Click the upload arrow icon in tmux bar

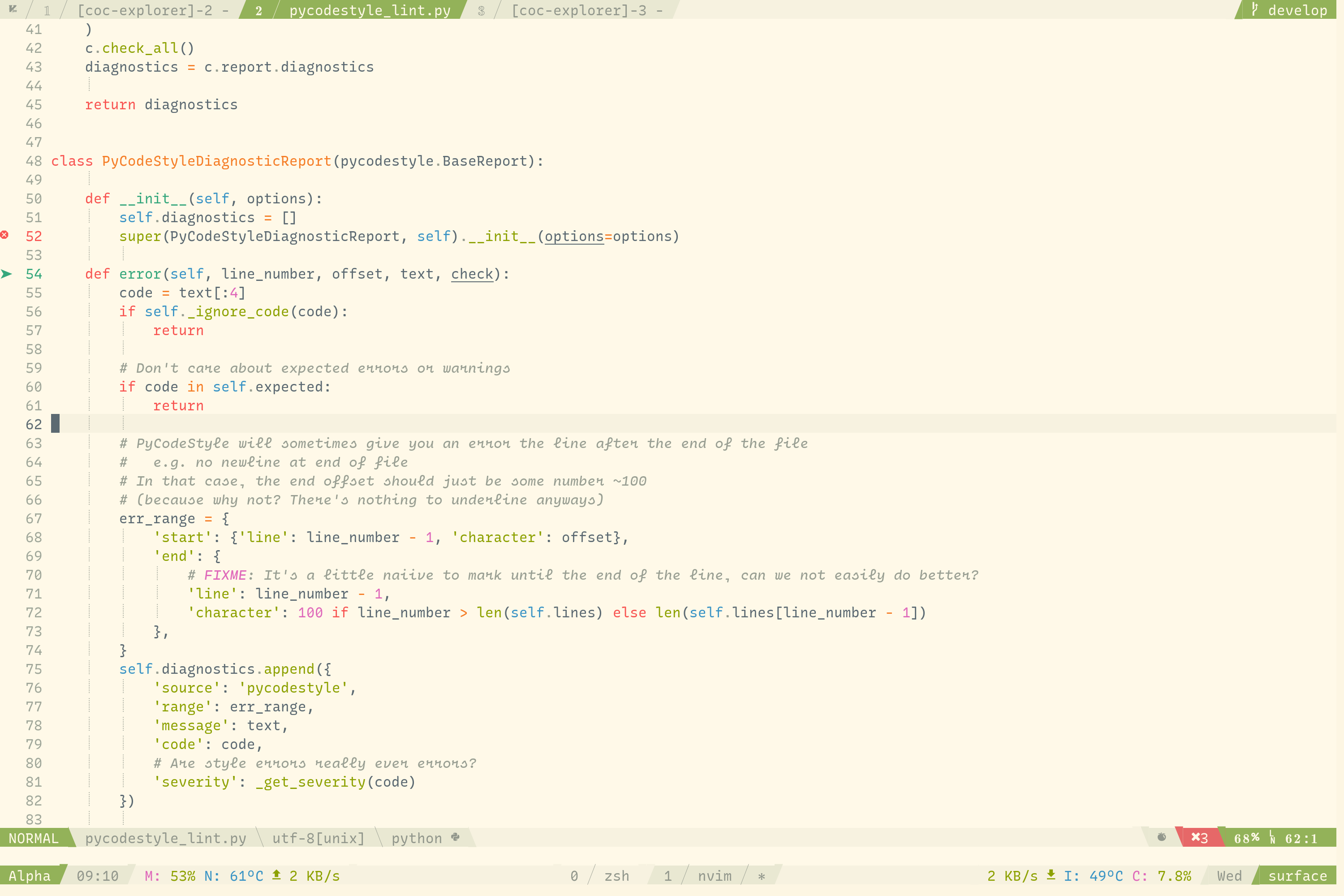(276, 875)
